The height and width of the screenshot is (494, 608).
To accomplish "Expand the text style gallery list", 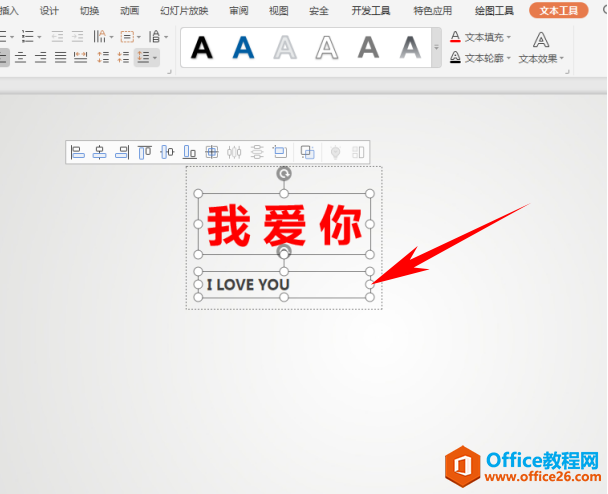I will (436, 47).
